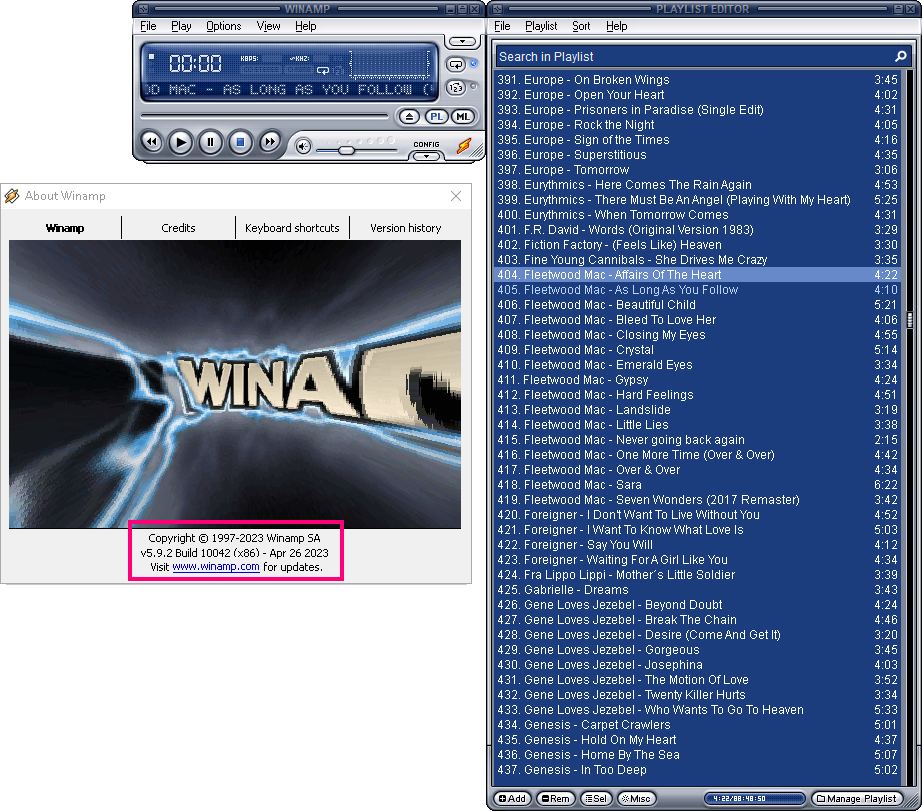Toggle Shuffle with the 123 button
The image size is (922, 811).
(456, 88)
